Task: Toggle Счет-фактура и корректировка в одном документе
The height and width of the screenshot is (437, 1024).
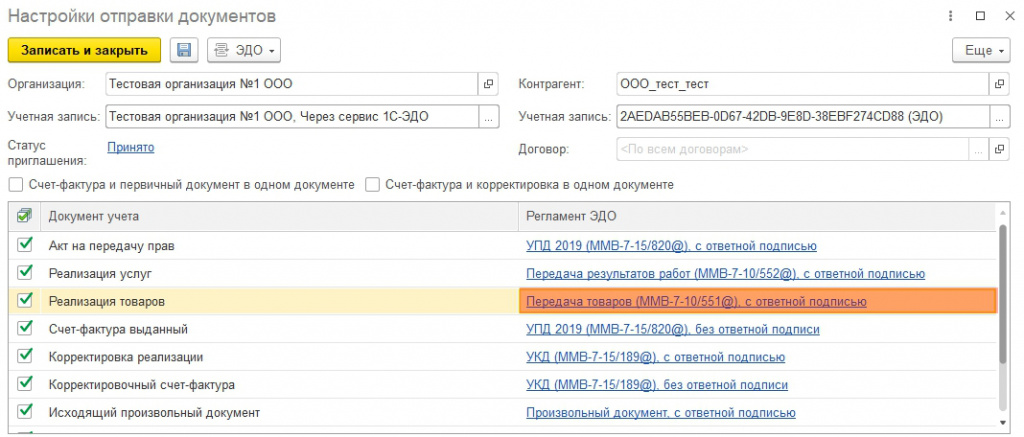Action: pyautogui.click(x=372, y=184)
